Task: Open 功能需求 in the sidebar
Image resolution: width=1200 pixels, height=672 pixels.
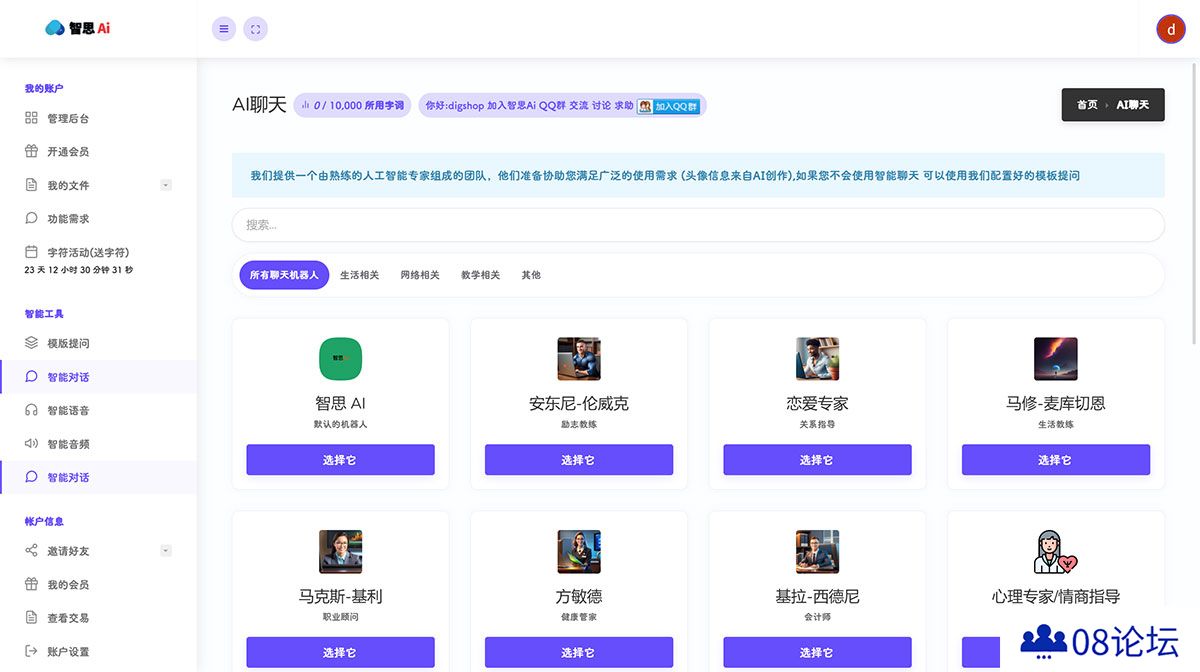Action: click(x=68, y=218)
